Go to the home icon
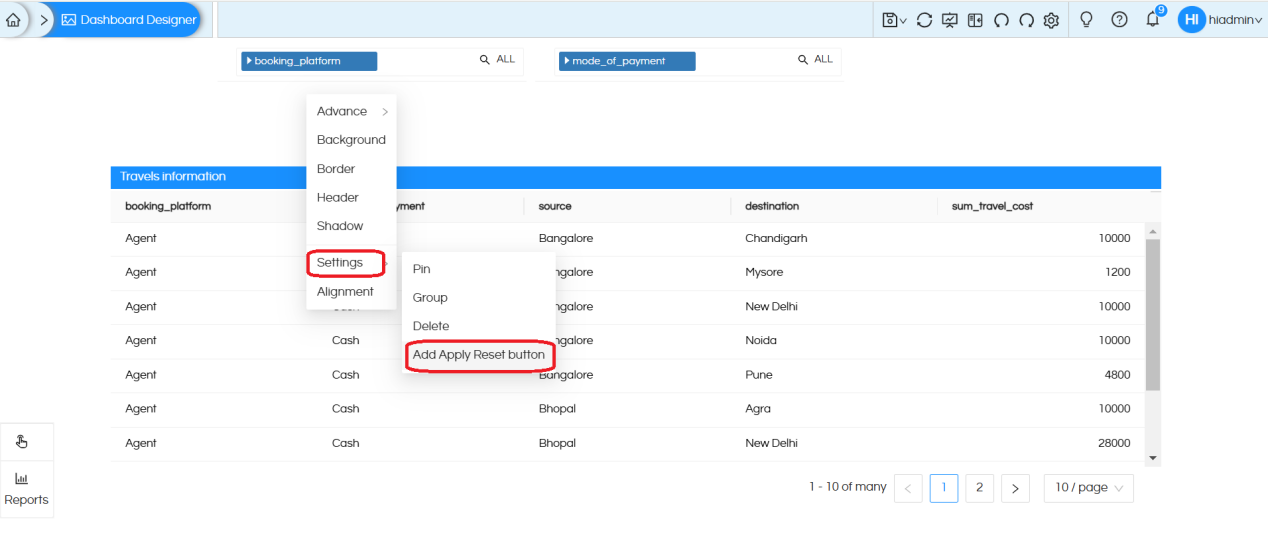 click(13, 20)
